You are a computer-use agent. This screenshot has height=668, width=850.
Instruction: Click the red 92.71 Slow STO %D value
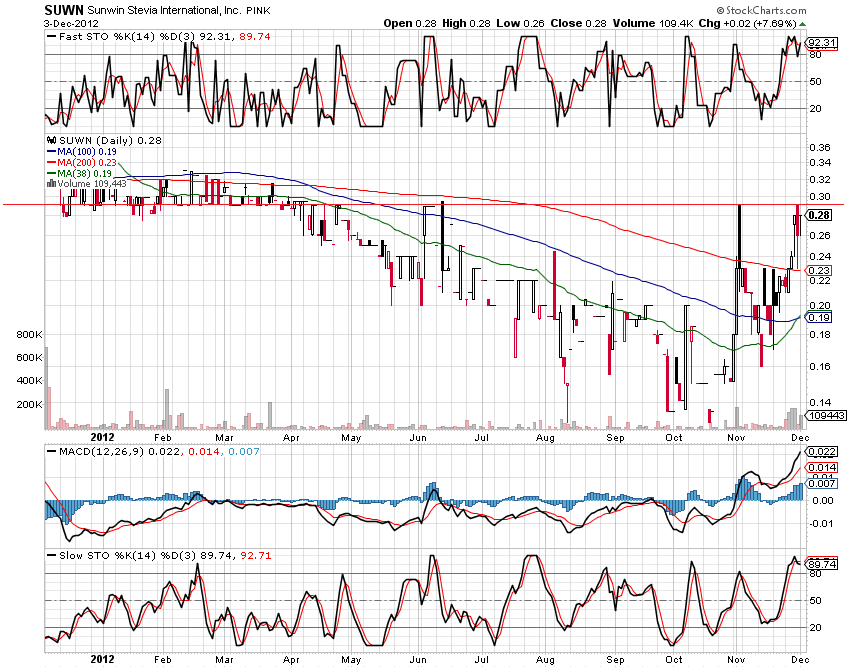[x=255, y=555]
